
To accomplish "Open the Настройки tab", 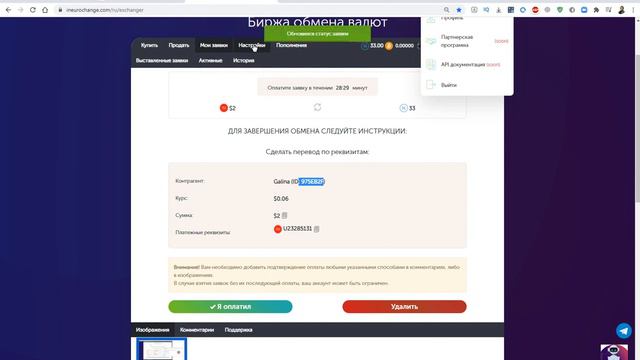I will coord(251,45).
